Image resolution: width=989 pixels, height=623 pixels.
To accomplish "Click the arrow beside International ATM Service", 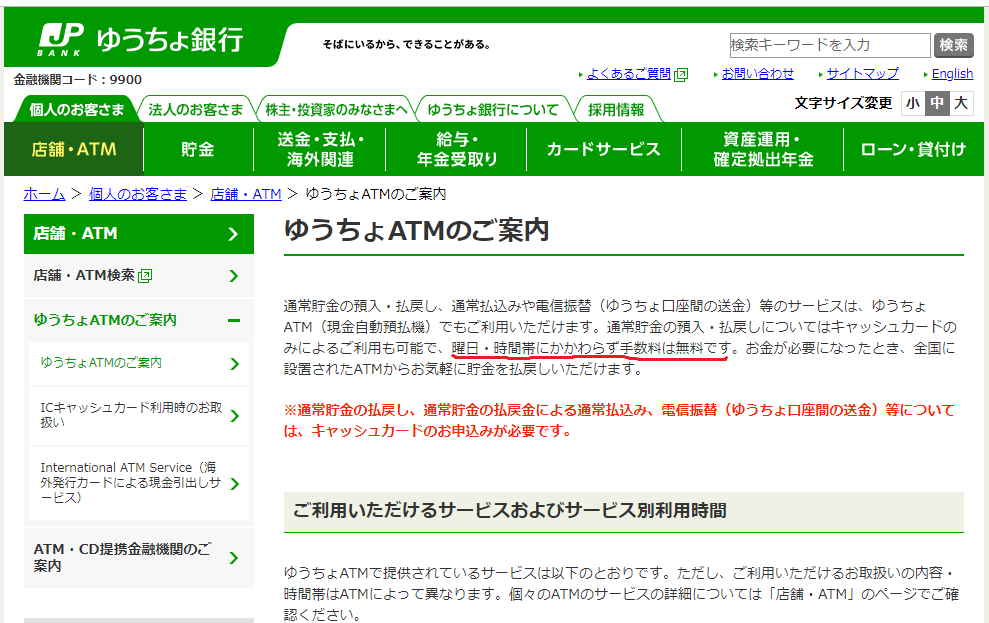I will click(x=235, y=484).
